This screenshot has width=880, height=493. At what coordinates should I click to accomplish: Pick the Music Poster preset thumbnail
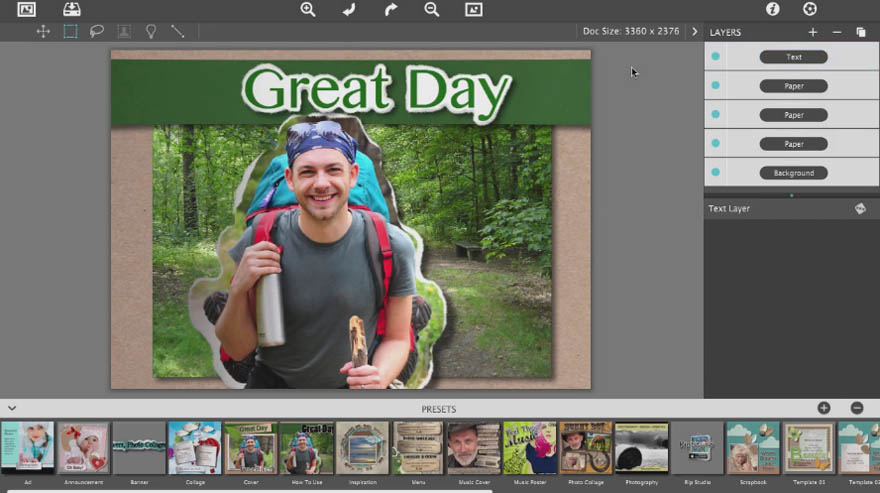tap(529, 448)
